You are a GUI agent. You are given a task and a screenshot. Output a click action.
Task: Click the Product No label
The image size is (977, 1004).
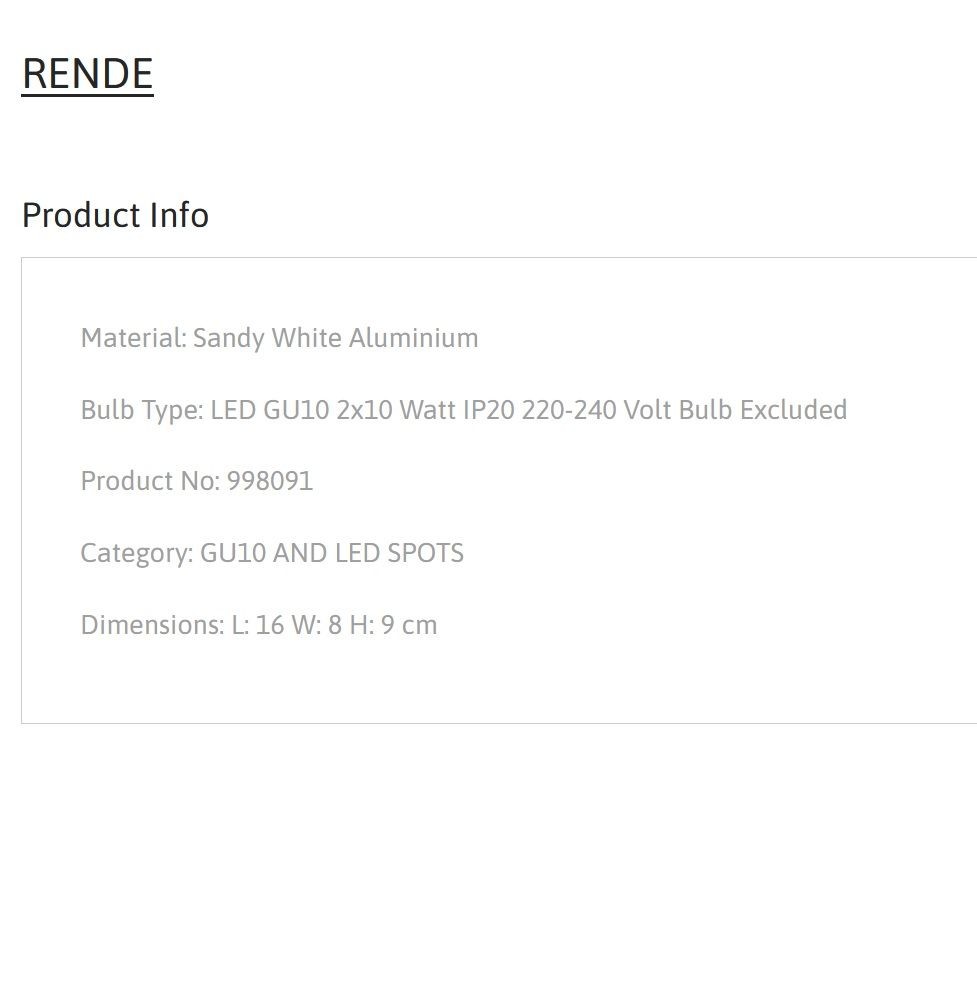(150, 481)
